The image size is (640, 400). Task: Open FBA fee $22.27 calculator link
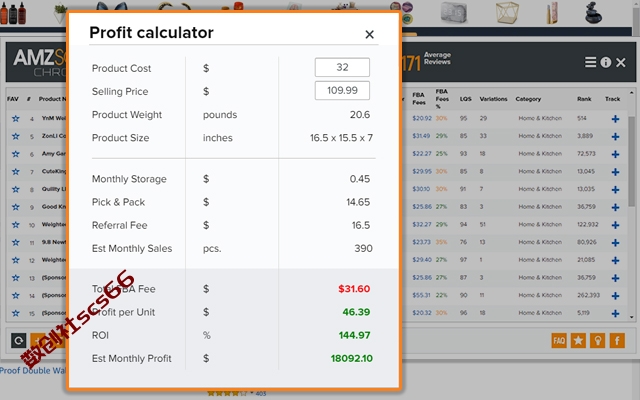pyautogui.click(x=422, y=154)
